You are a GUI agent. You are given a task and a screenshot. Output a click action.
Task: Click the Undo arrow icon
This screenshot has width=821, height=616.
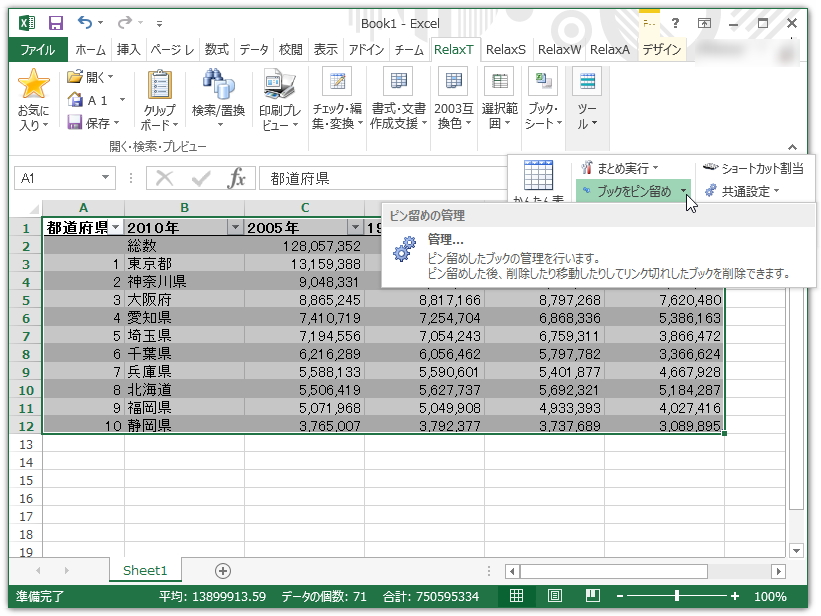(85, 23)
